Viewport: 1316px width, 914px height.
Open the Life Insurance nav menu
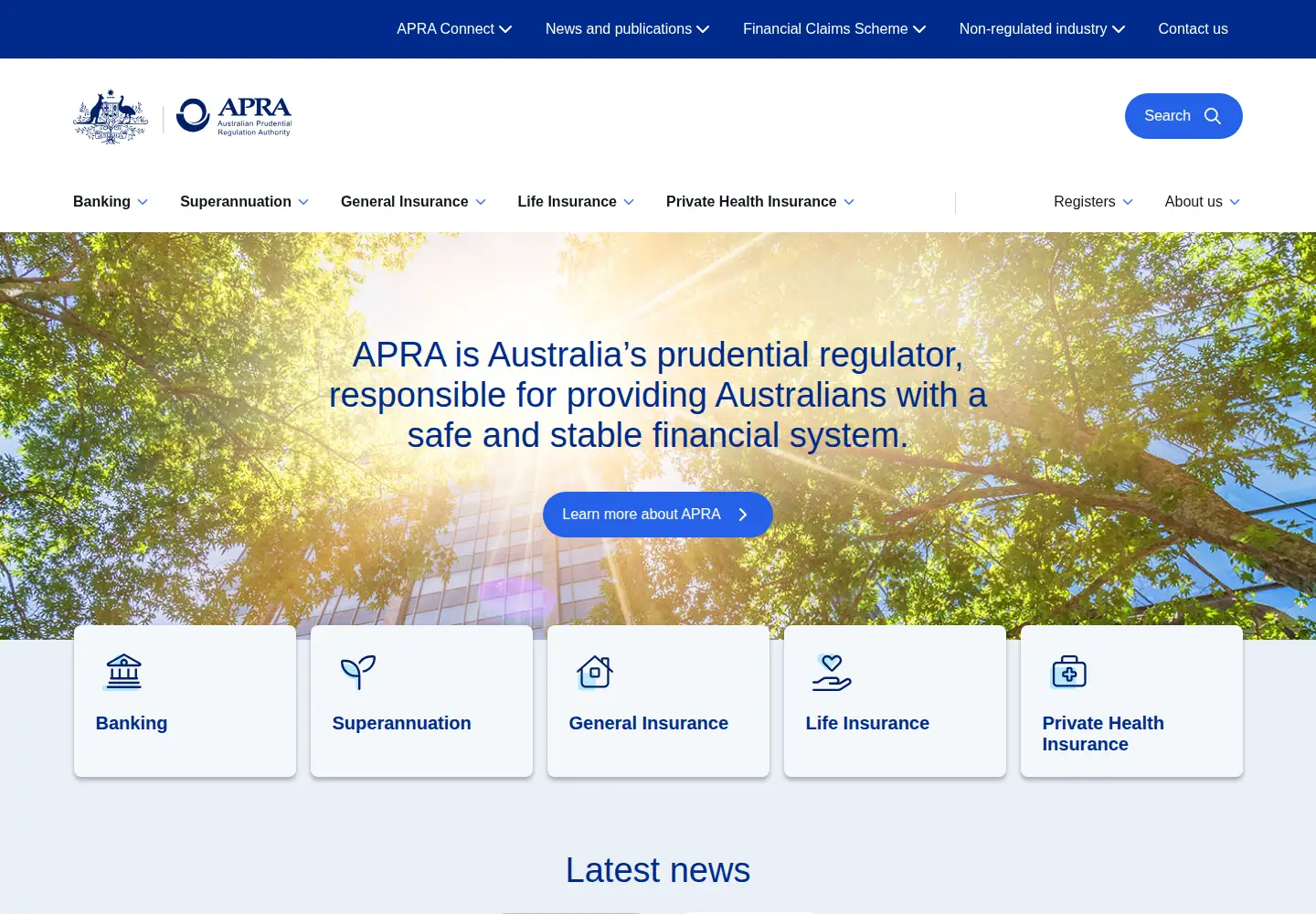[576, 202]
